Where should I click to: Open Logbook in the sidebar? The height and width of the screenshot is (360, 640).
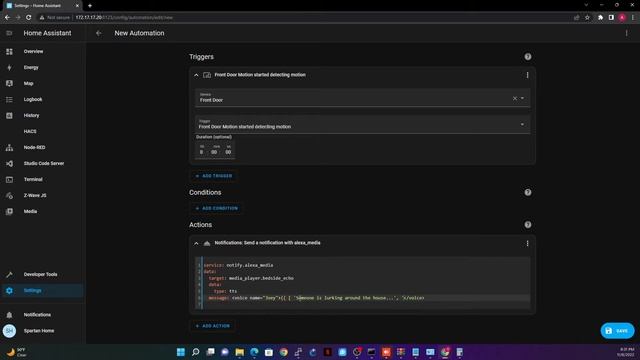[x=33, y=99]
